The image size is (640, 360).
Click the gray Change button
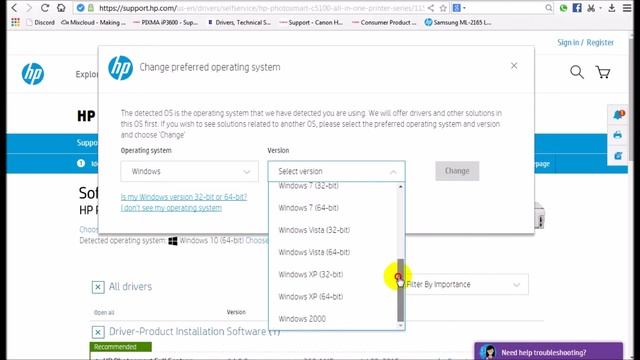point(457,171)
